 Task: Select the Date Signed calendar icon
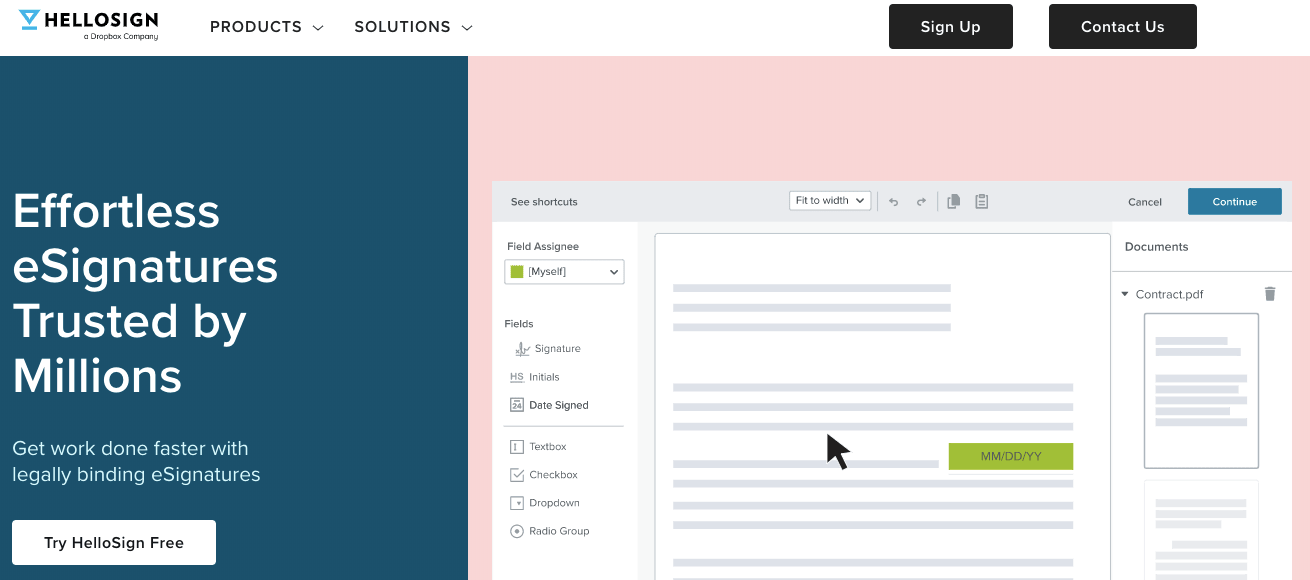(517, 405)
